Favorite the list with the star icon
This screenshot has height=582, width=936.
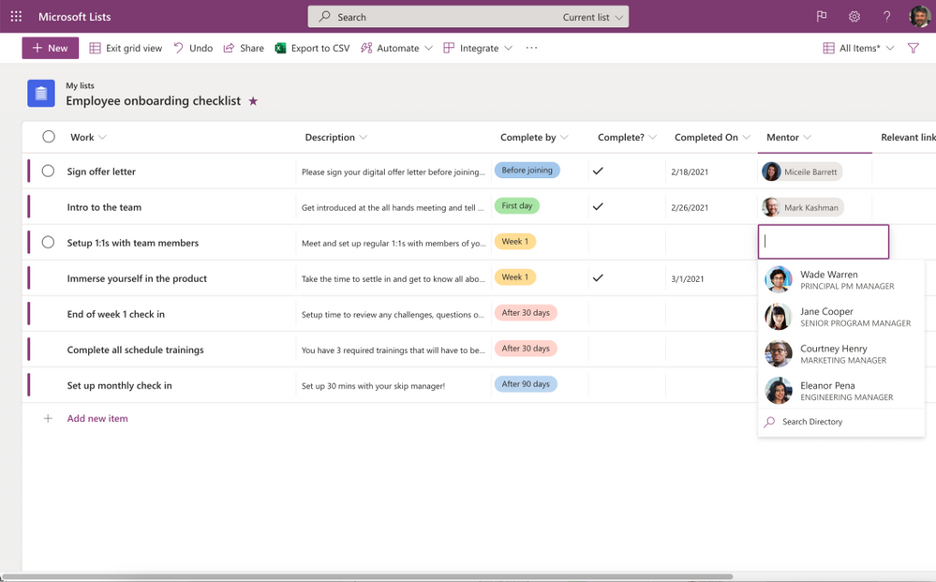[253, 101]
